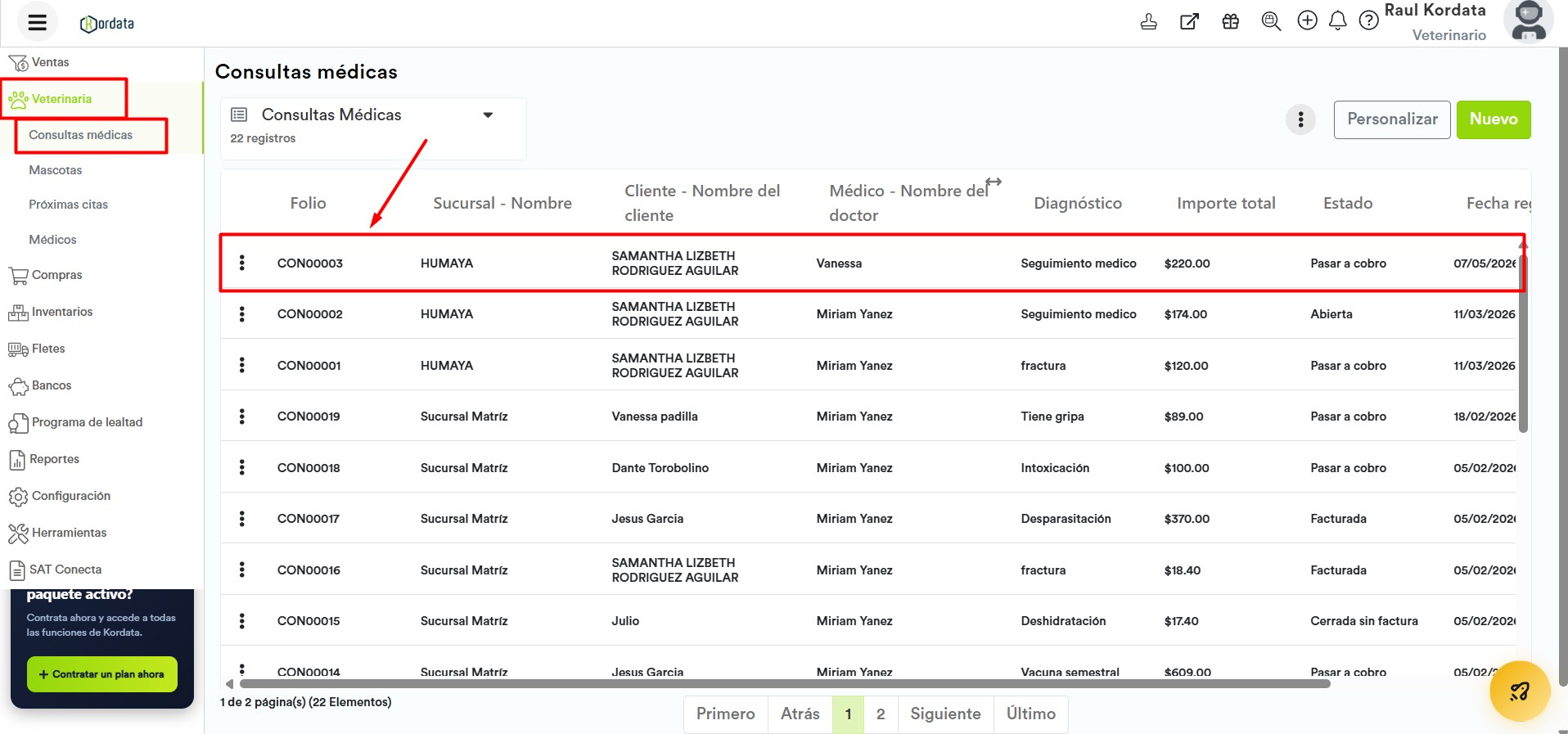The height and width of the screenshot is (734, 1568).
Task: Open row menu for CON00017
Action: pyautogui.click(x=241, y=519)
